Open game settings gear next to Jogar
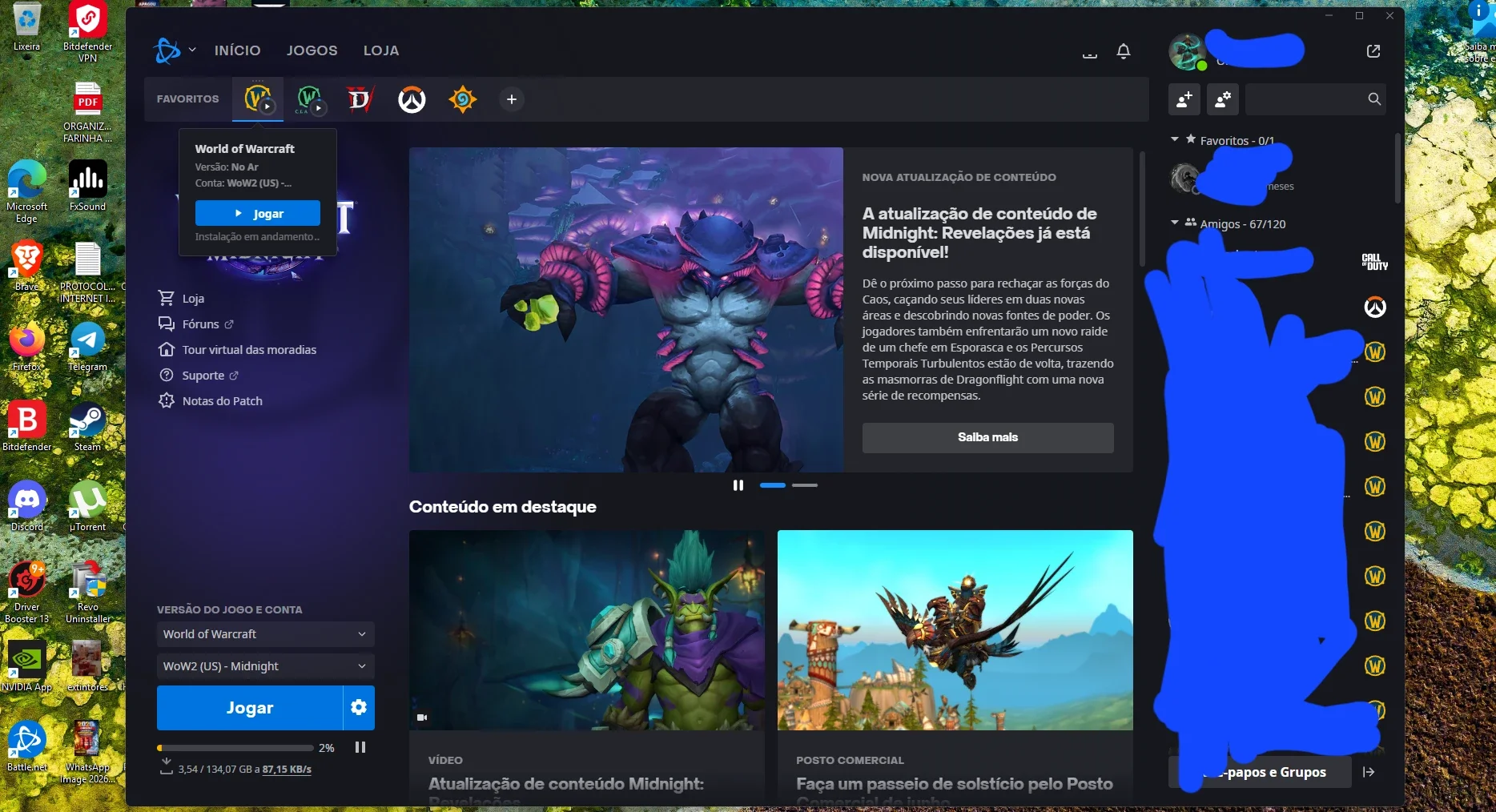 (x=359, y=707)
